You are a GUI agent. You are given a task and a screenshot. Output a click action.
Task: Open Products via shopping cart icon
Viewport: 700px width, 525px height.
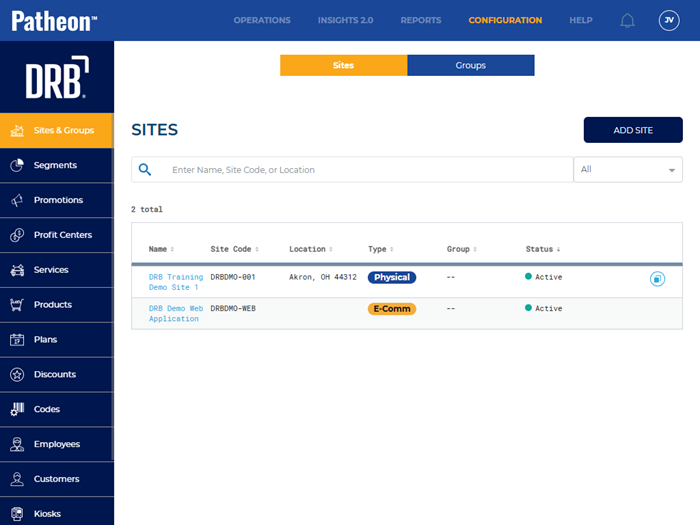point(17,305)
